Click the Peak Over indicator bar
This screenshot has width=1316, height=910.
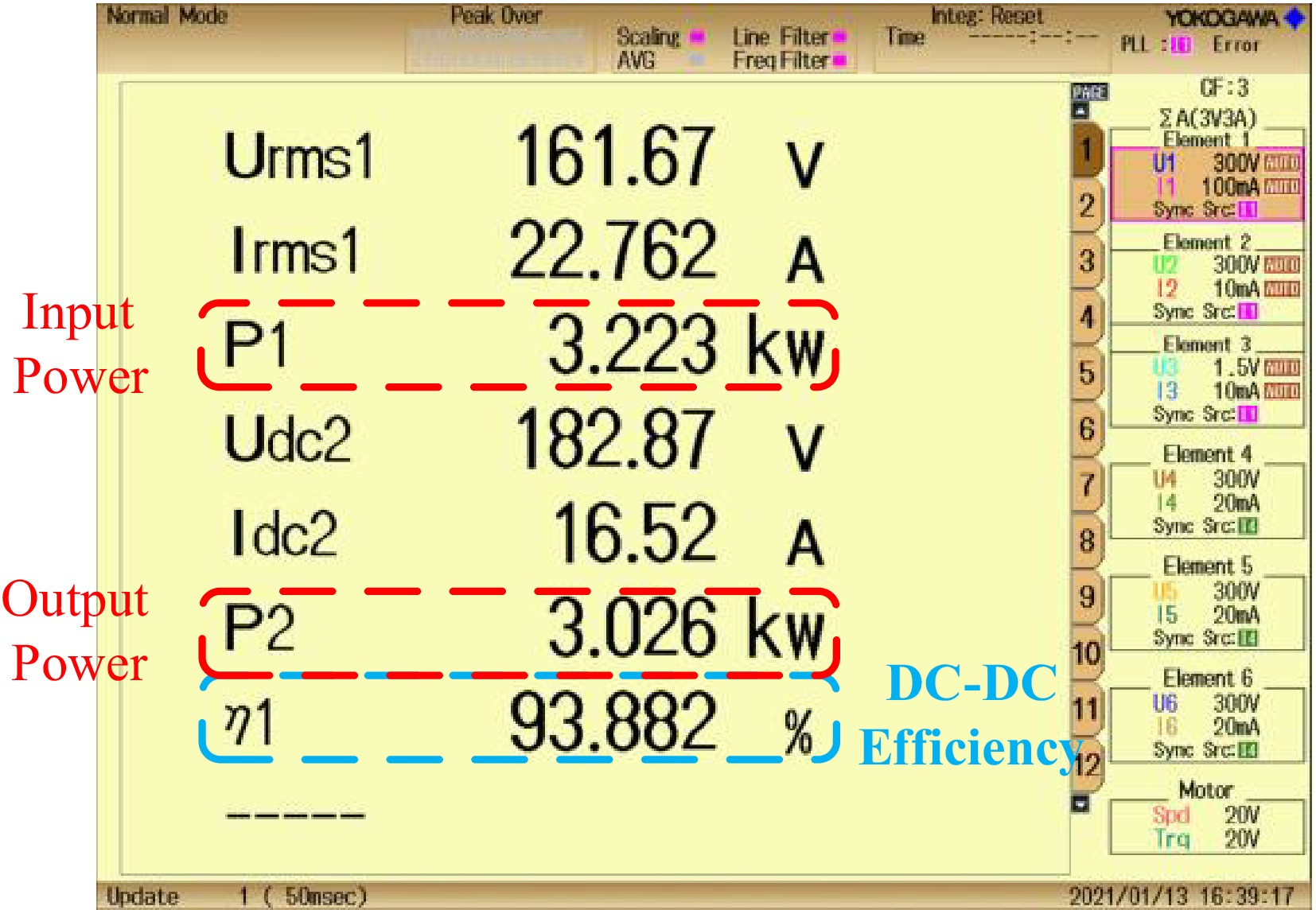pos(495,48)
